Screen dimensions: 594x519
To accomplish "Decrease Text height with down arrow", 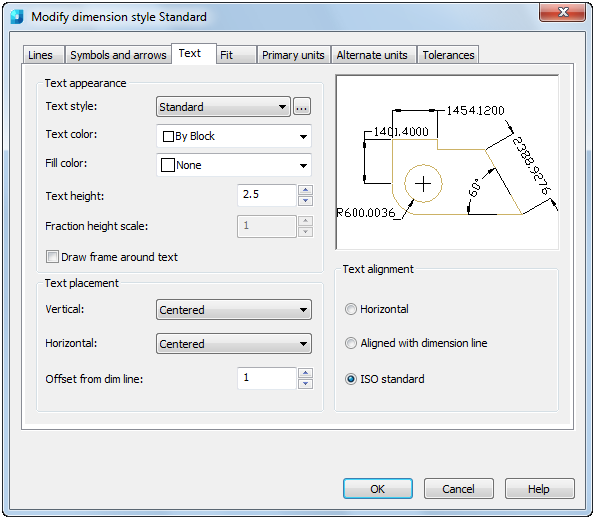I will click(x=305, y=201).
